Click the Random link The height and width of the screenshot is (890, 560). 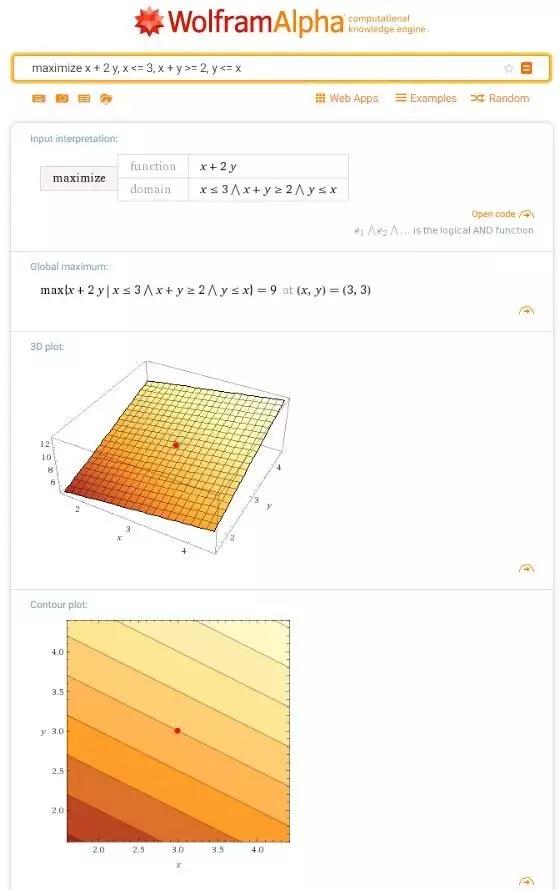(500, 98)
